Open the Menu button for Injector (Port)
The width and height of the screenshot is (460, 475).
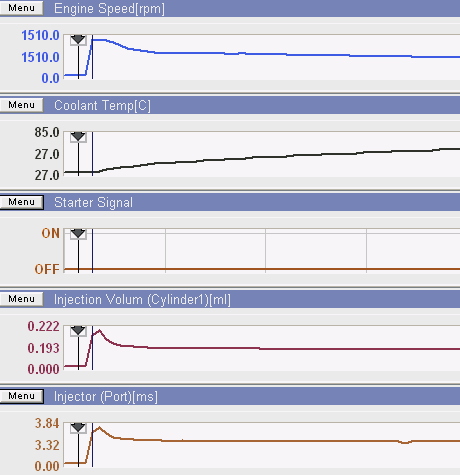point(22,396)
